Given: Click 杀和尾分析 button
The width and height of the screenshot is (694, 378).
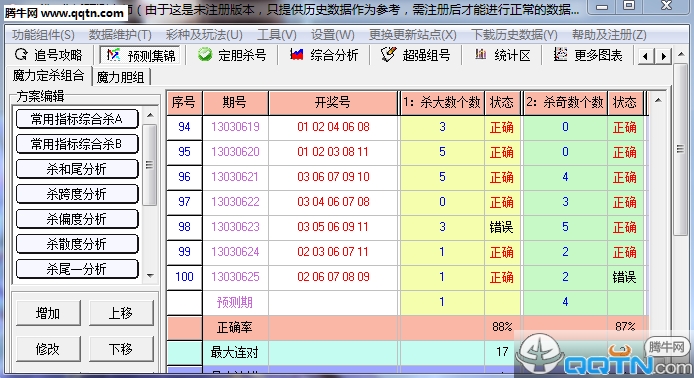Looking at the screenshot, I should tap(77, 169).
